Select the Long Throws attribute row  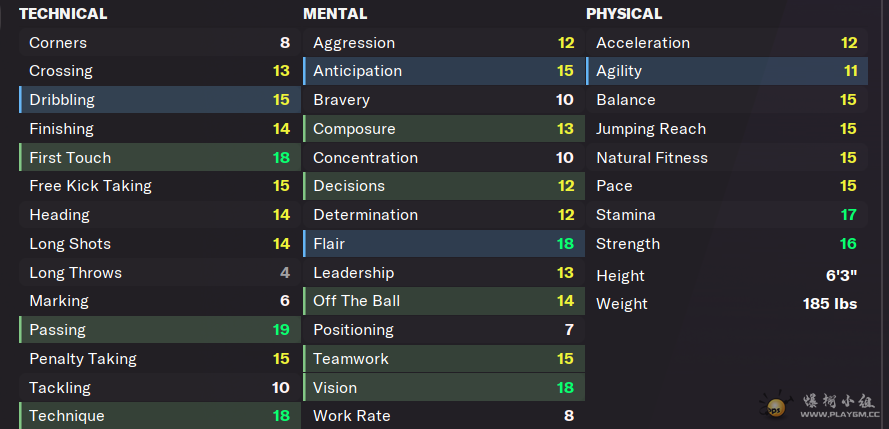(x=158, y=273)
